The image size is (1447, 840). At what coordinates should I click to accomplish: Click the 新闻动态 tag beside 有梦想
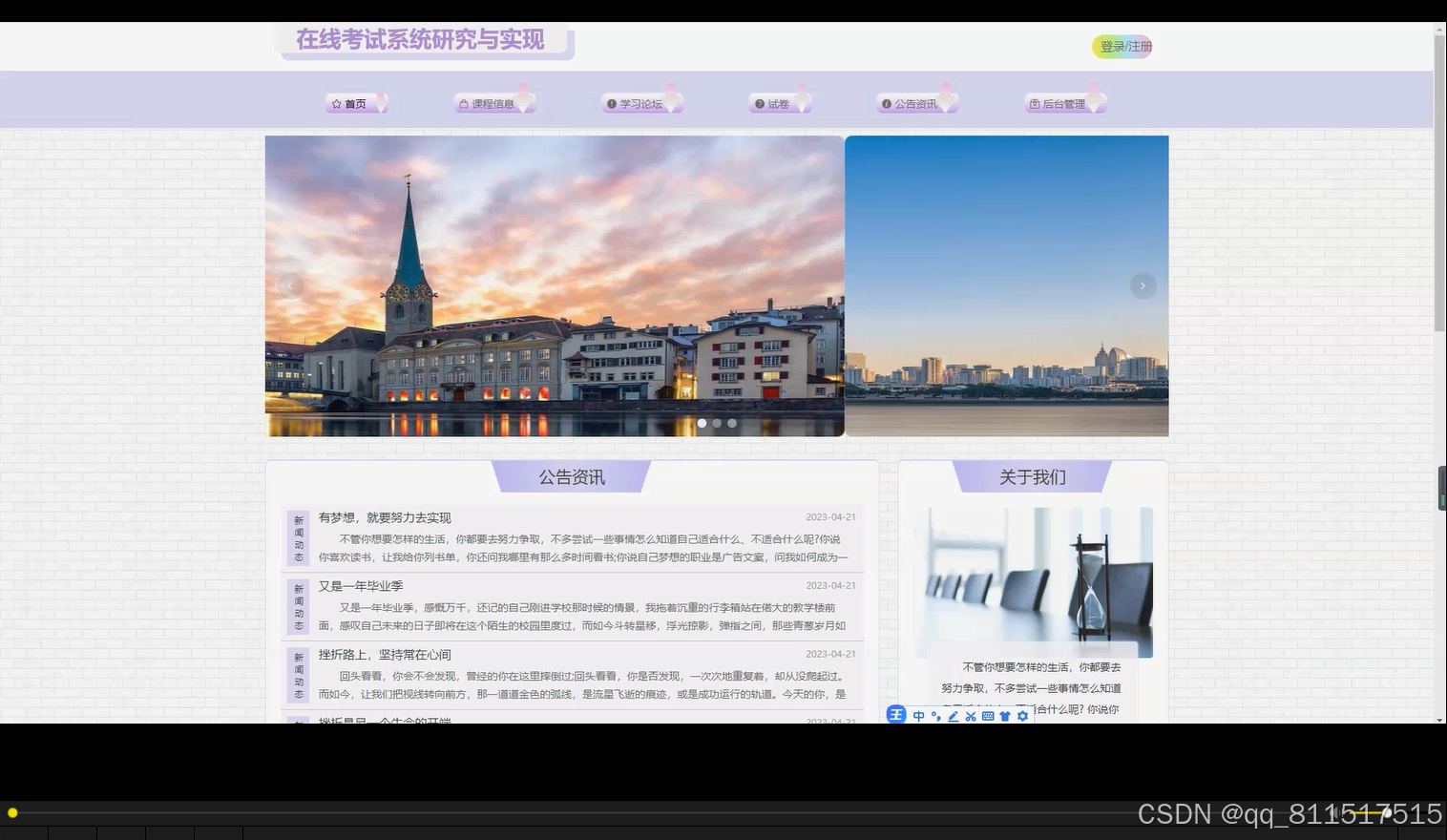point(299,538)
